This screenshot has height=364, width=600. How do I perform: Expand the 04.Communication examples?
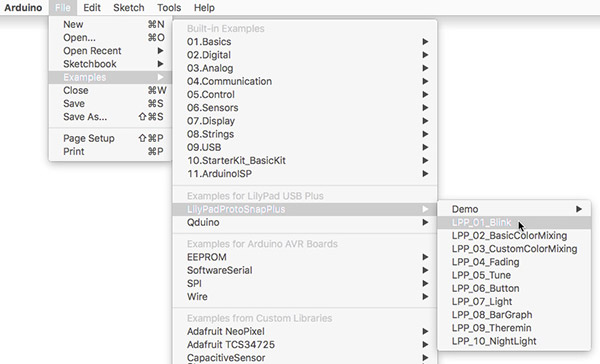305,81
